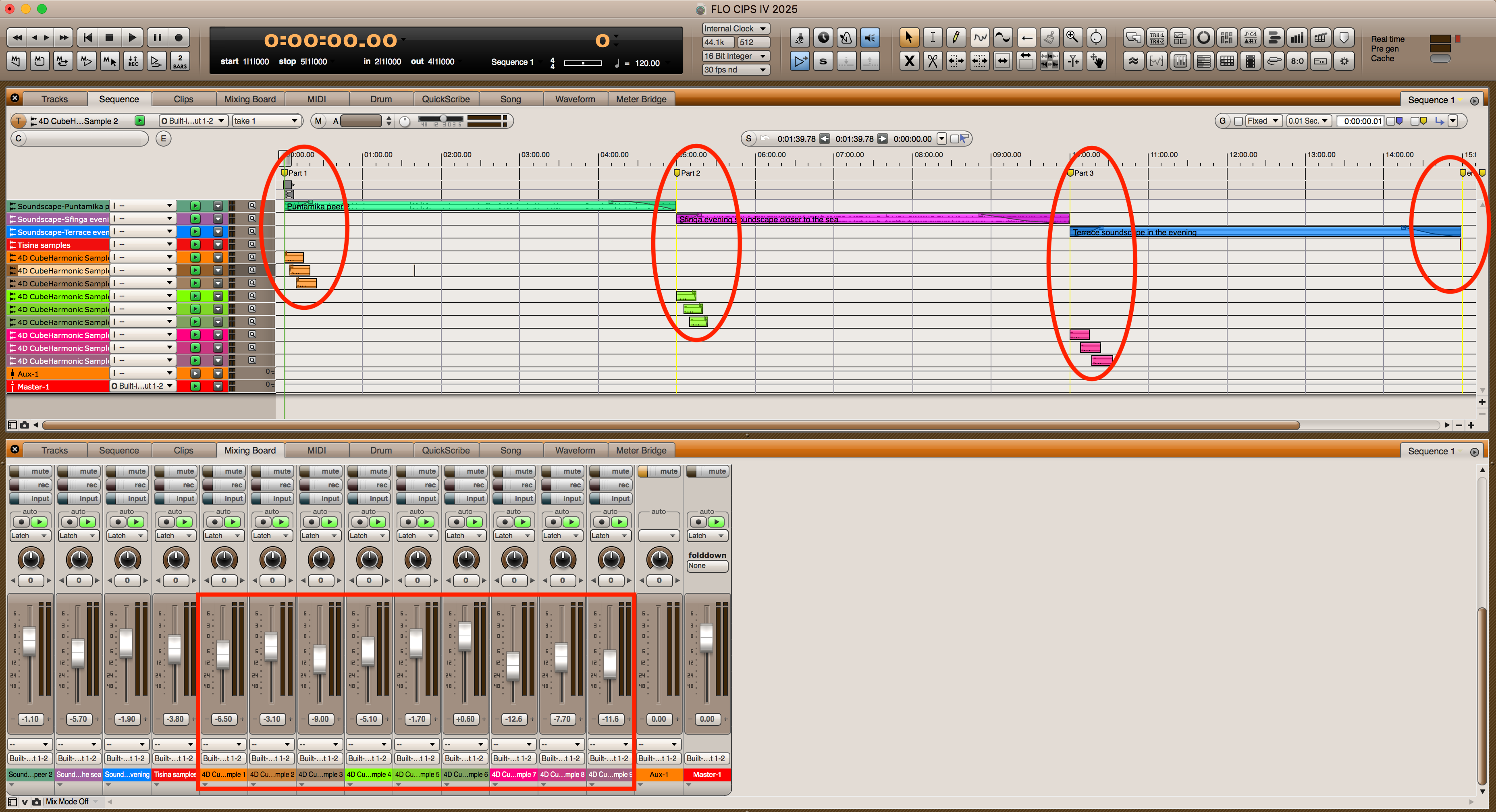Open the Internal Clock dropdown

click(735, 29)
